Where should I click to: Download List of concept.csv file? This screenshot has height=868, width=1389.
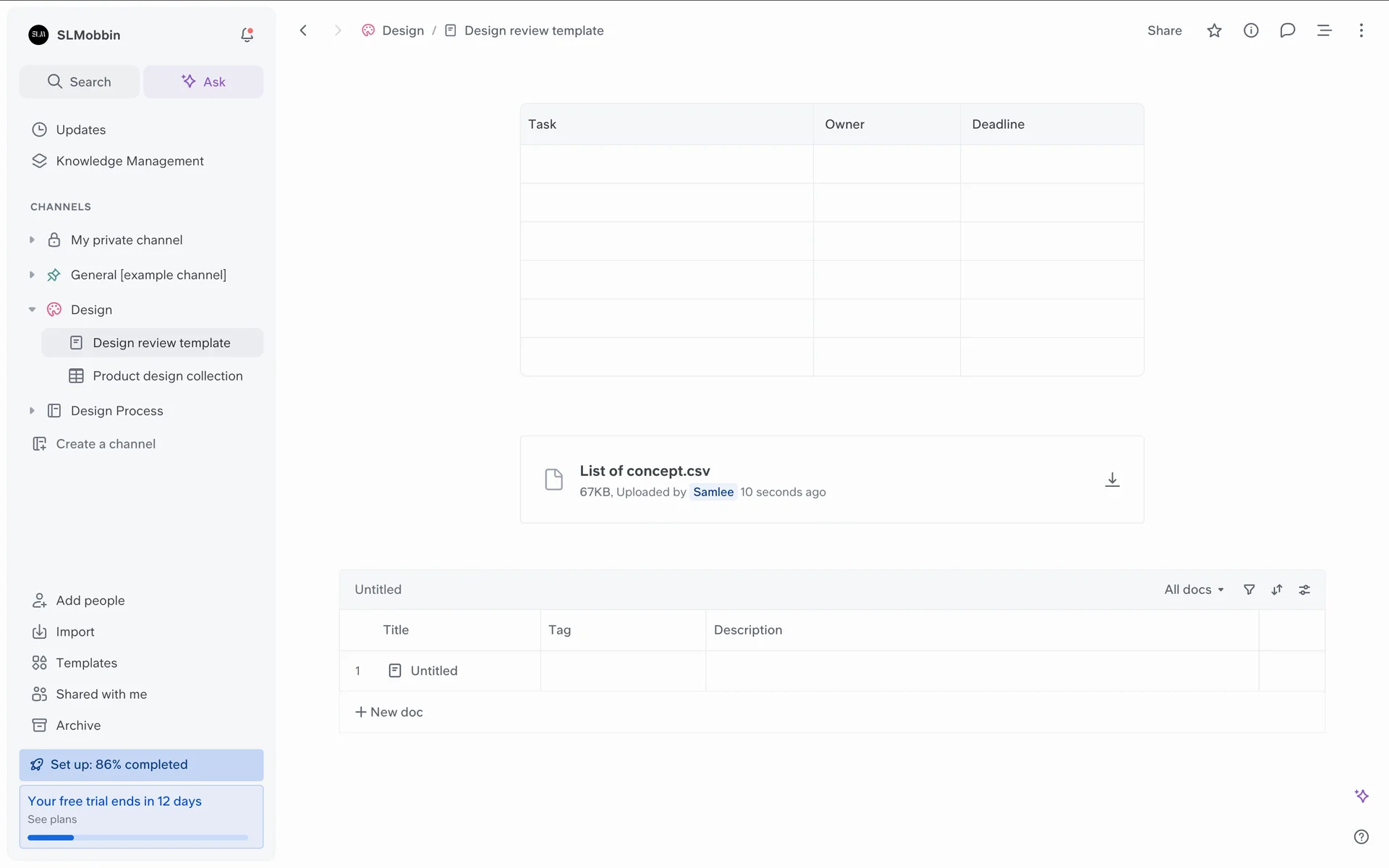point(1112,480)
